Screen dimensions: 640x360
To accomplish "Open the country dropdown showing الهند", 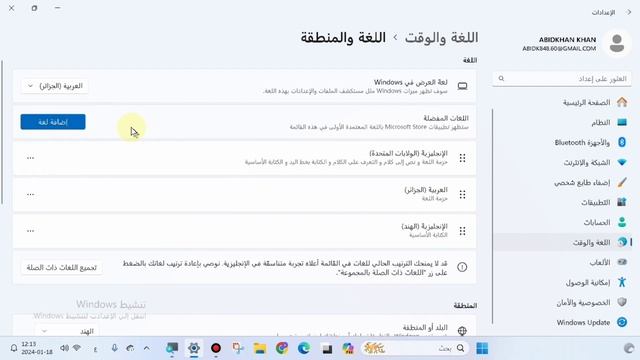I will (67, 331).
